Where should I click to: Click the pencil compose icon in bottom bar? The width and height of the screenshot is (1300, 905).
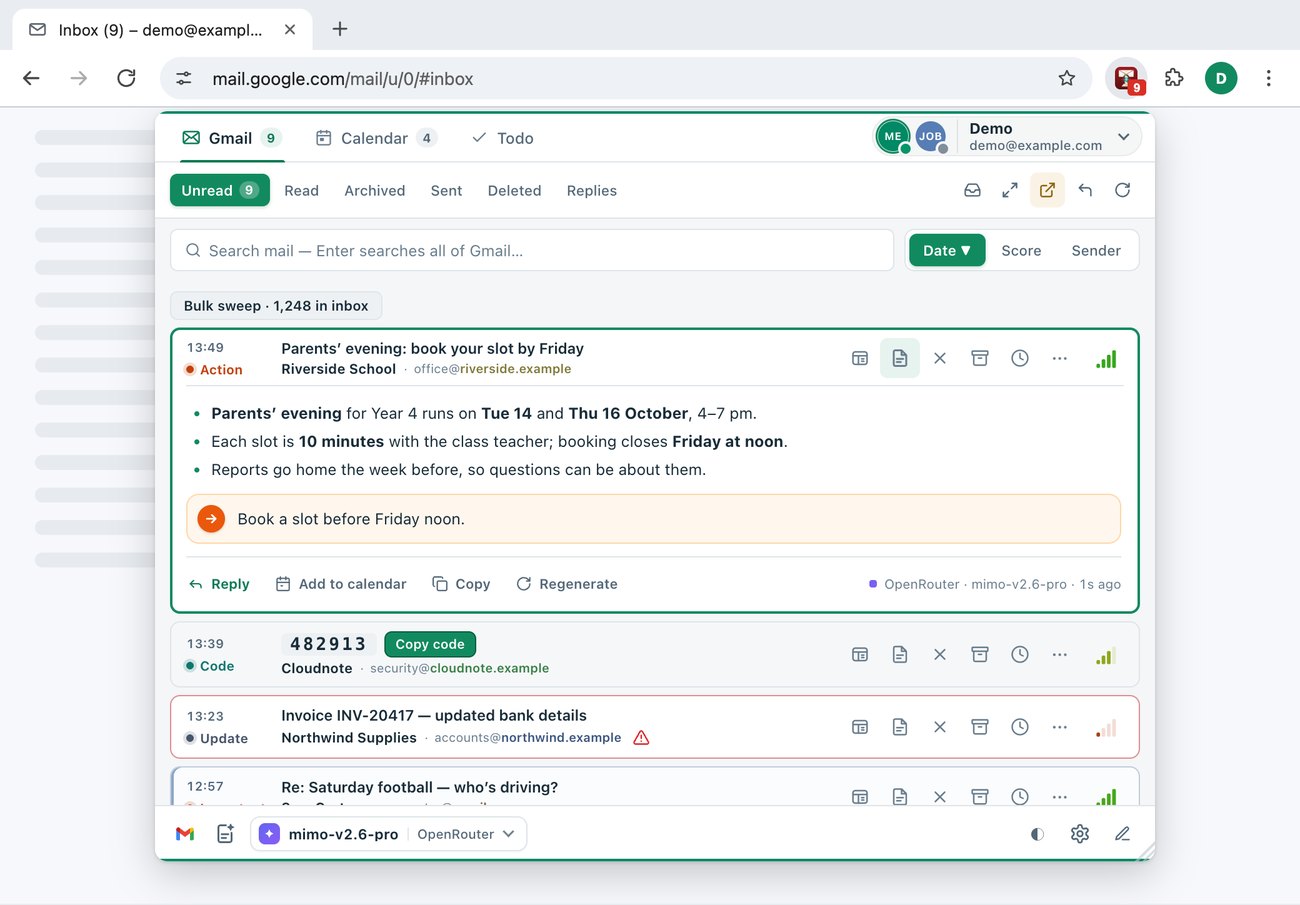click(1123, 834)
